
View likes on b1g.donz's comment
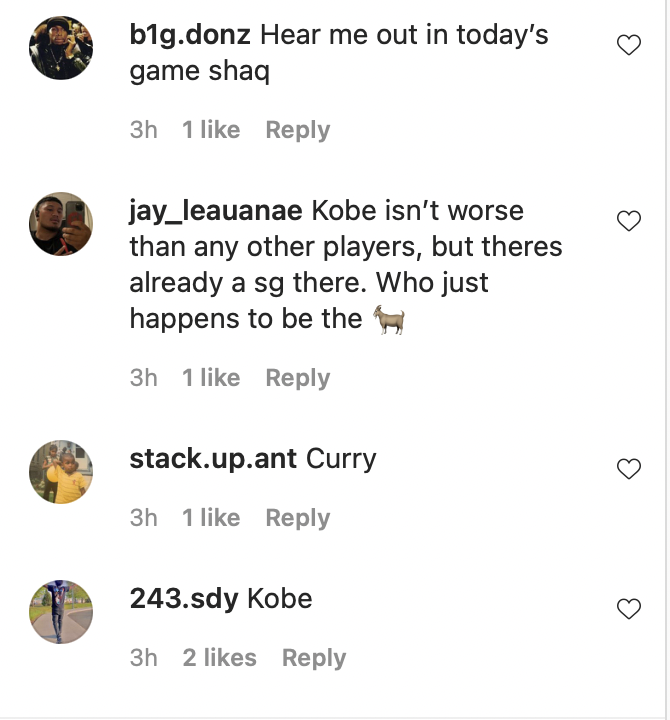coord(211,130)
